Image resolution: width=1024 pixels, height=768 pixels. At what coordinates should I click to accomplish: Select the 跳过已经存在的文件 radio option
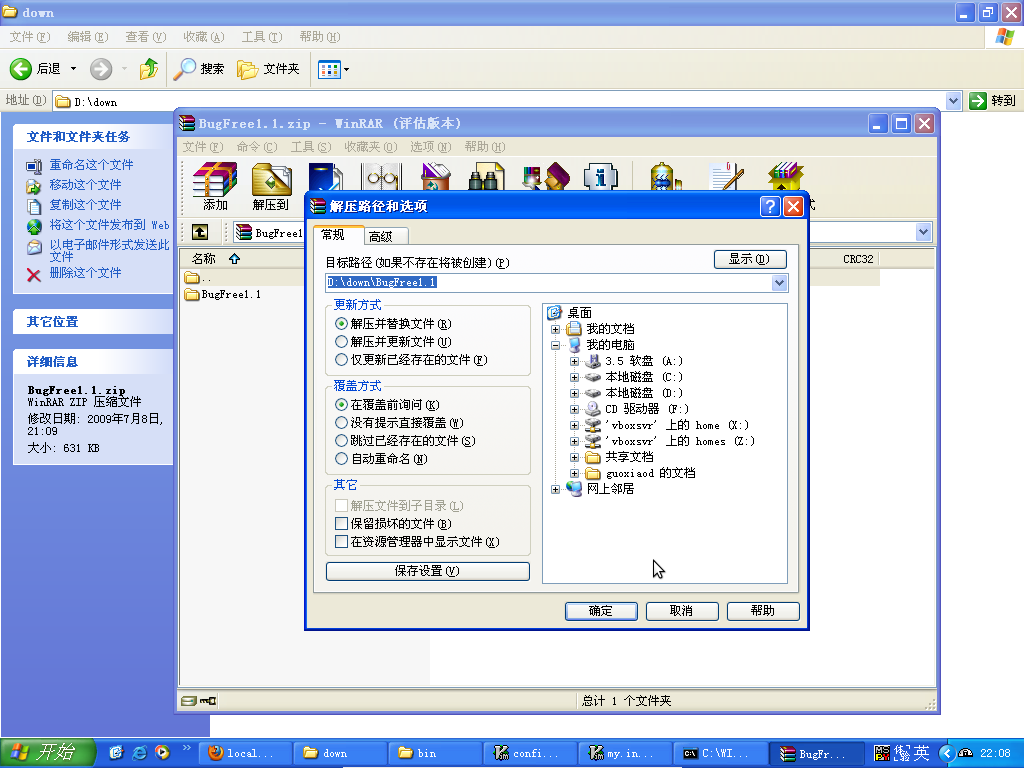click(x=341, y=441)
